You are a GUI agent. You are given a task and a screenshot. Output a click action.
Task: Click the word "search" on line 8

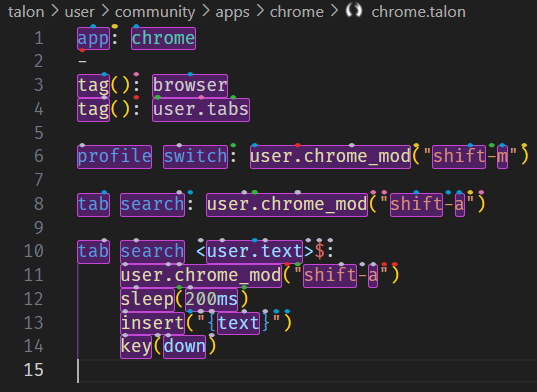(152, 205)
